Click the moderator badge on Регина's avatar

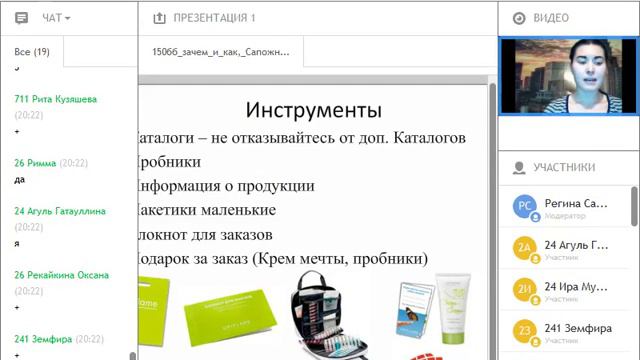coord(535,217)
